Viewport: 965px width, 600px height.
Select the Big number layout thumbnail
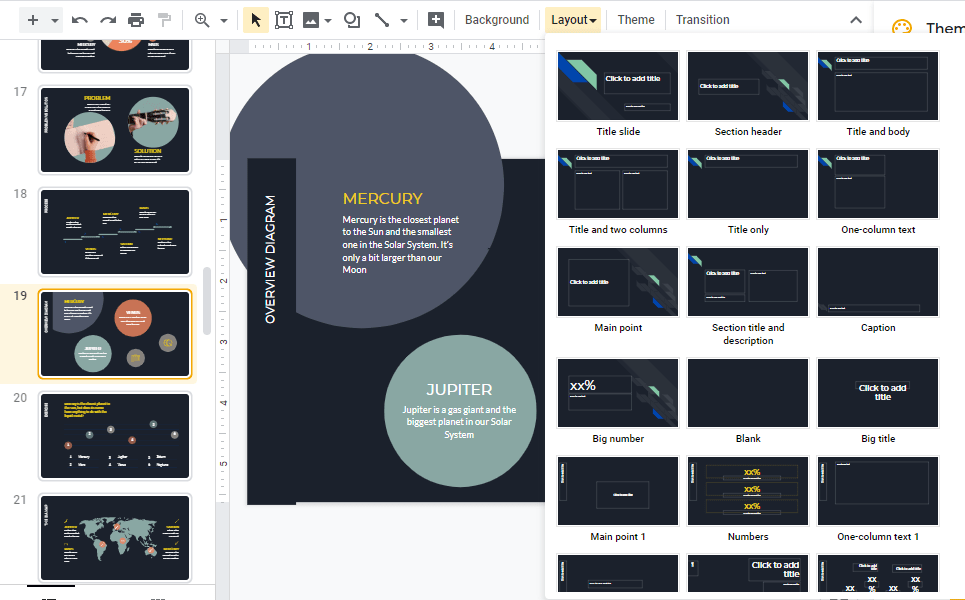click(617, 392)
